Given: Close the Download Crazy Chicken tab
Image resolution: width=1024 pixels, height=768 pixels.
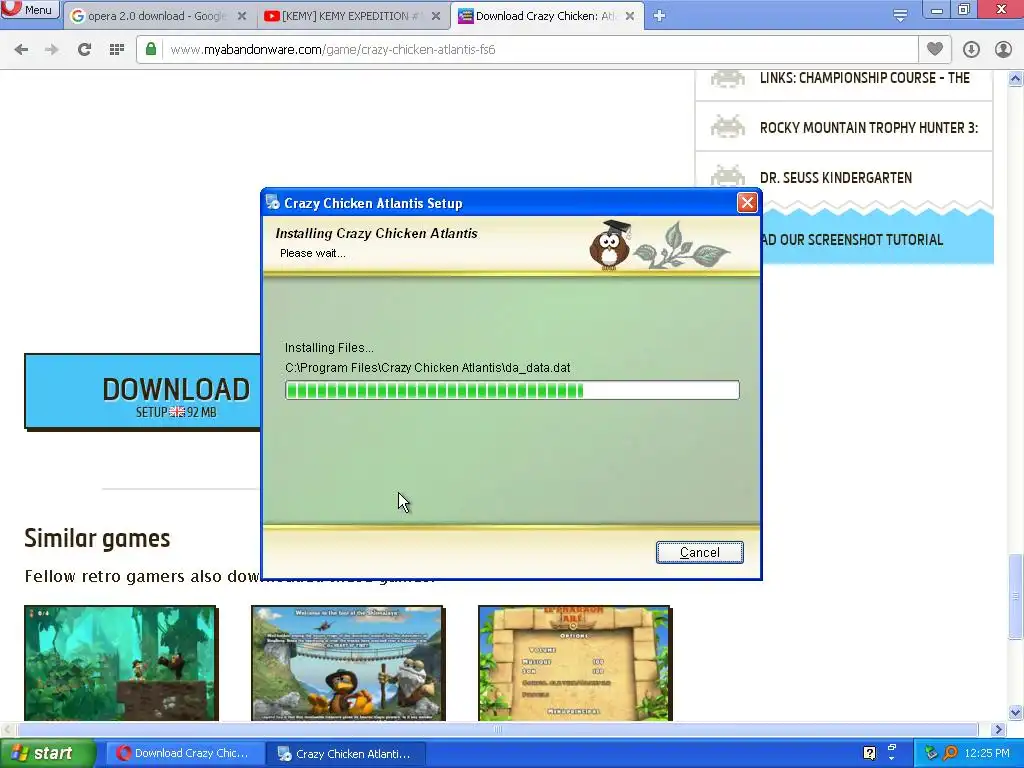Looking at the screenshot, I should [x=630, y=16].
